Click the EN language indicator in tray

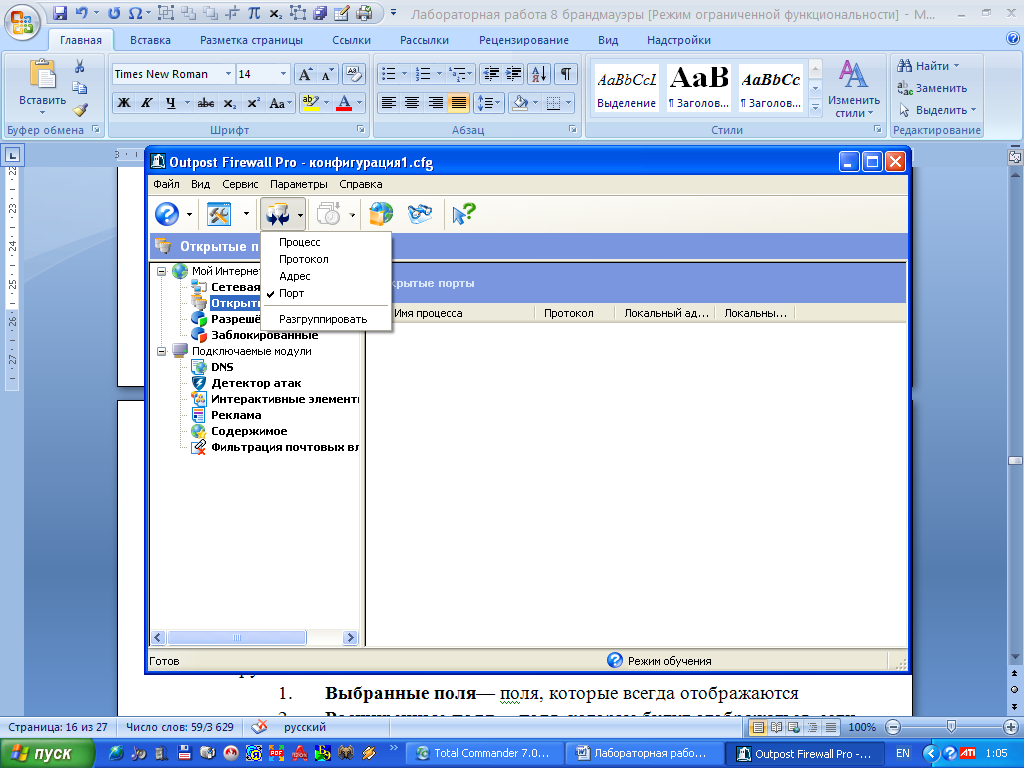903,754
